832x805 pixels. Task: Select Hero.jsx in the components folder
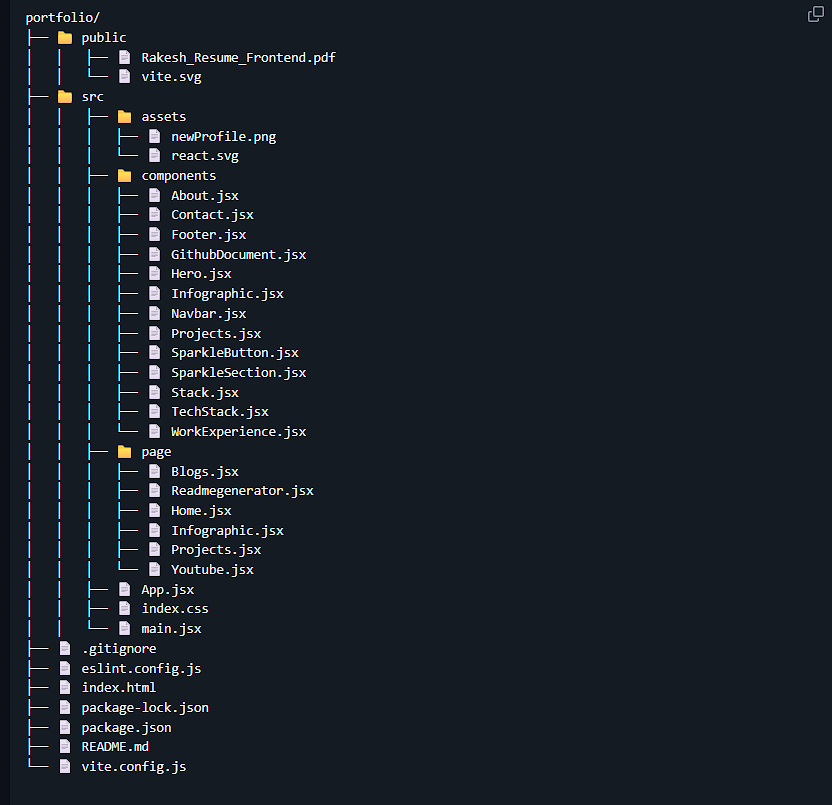click(200, 273)
